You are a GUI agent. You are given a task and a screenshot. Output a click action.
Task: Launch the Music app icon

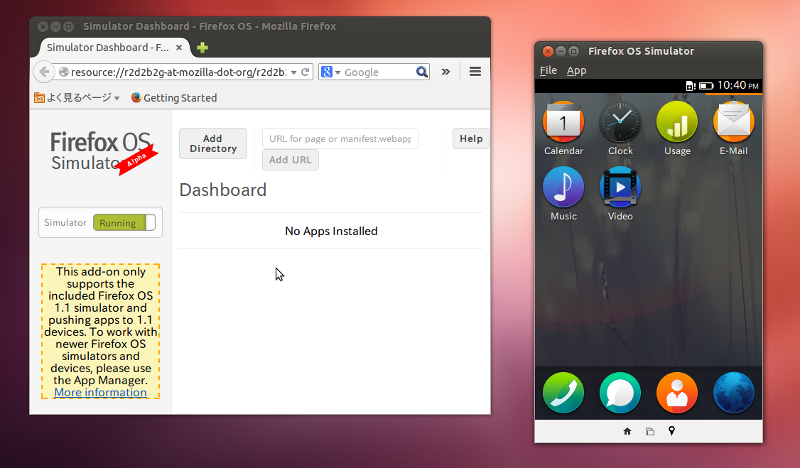(x=563, y=187)
